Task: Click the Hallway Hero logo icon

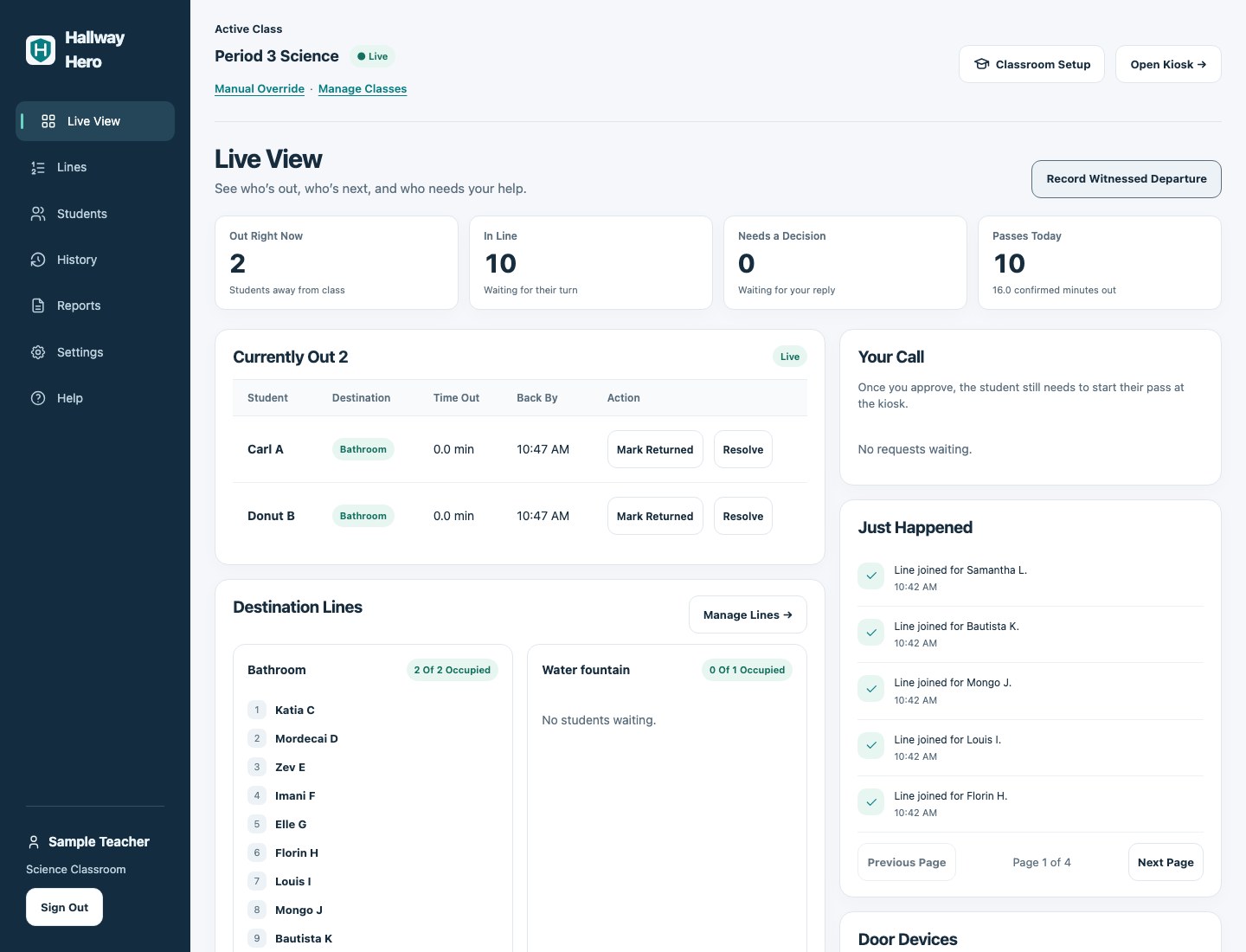Action: coord(41,50)
